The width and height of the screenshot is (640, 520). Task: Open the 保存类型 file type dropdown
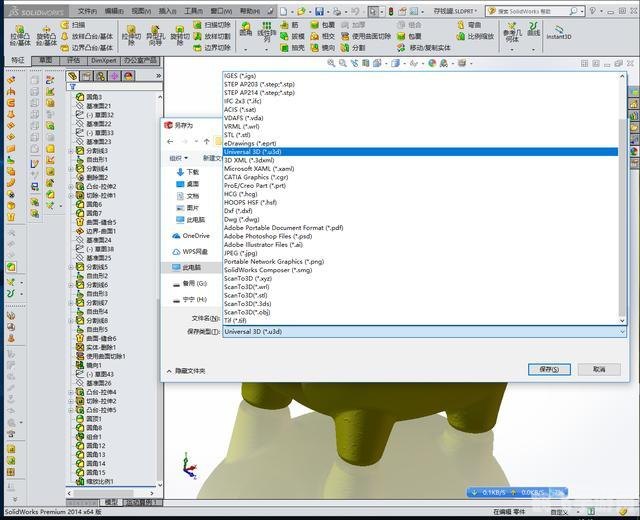click(x=424, y=331)
